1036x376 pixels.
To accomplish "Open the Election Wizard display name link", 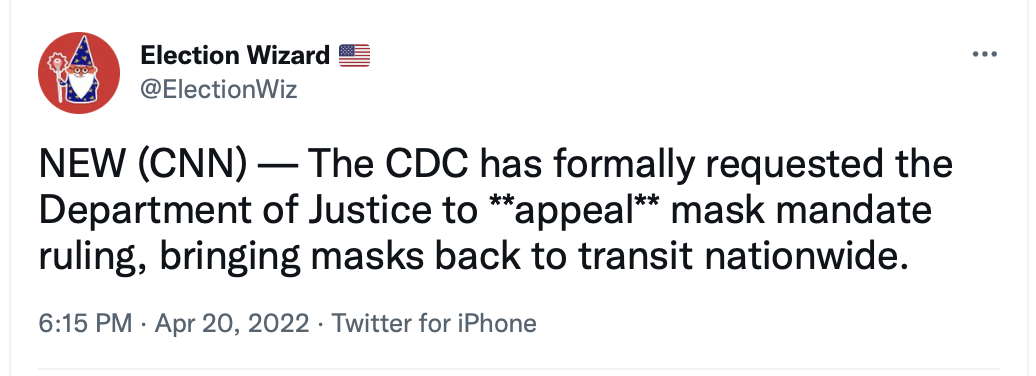I will click(235, 56).
